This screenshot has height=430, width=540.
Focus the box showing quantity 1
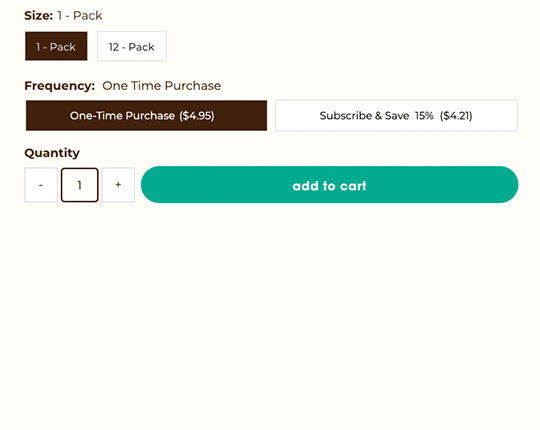coord(80,185)
